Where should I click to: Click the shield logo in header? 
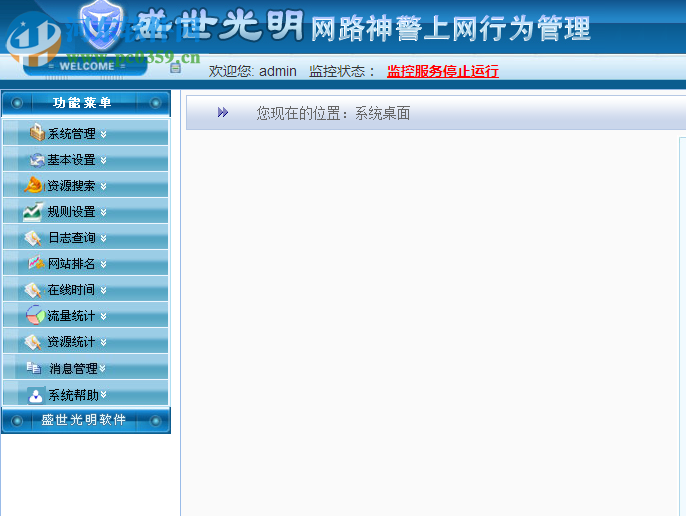click(x=102, y=23)
